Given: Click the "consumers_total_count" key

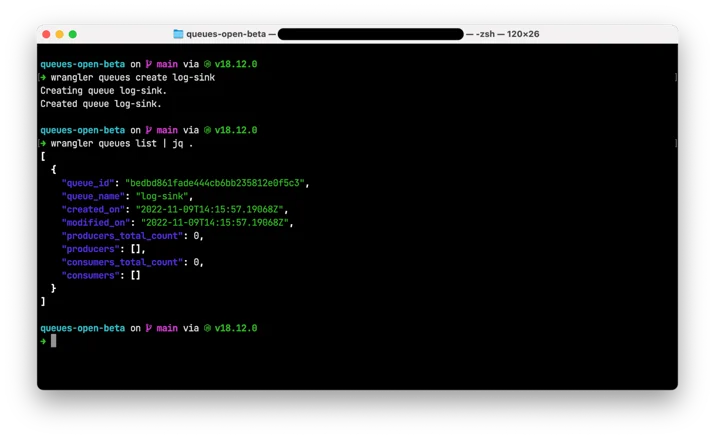Looking at the screenshot, I should pyautogui.click(x=122, y=263).
